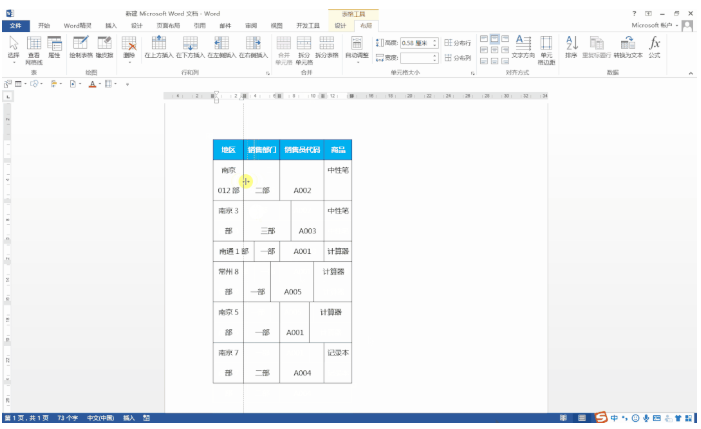This screenshot has width=701, height=429.
Task: Open the File (文件) tab
Action: coord(16,26)
